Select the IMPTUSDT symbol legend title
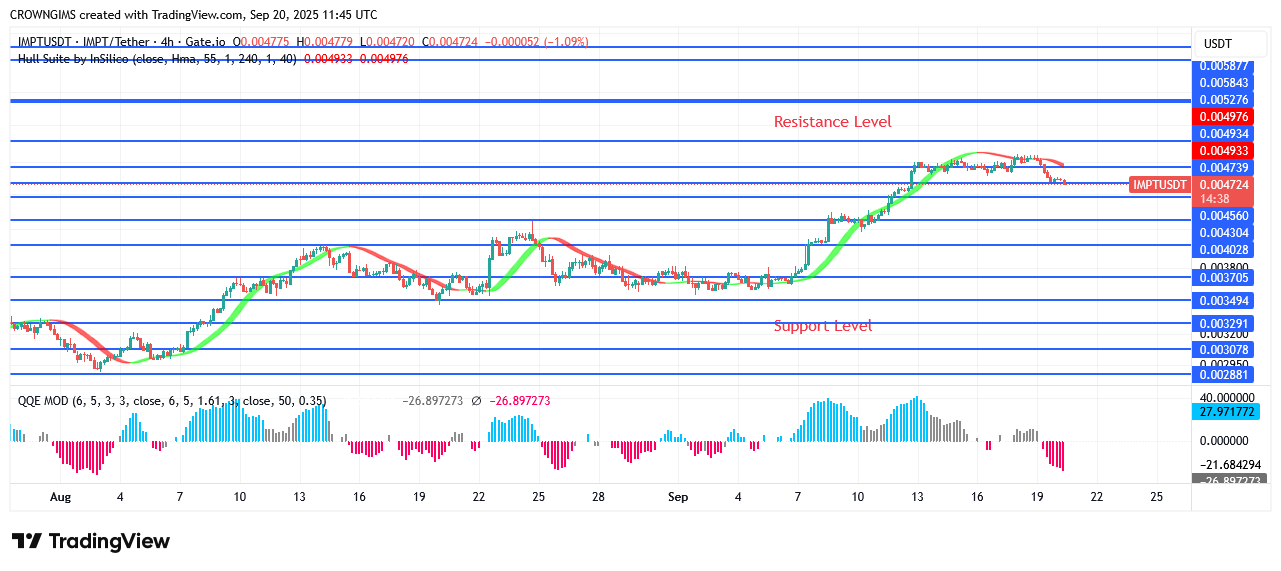1281x571 pixels. (x=122, y=42)
